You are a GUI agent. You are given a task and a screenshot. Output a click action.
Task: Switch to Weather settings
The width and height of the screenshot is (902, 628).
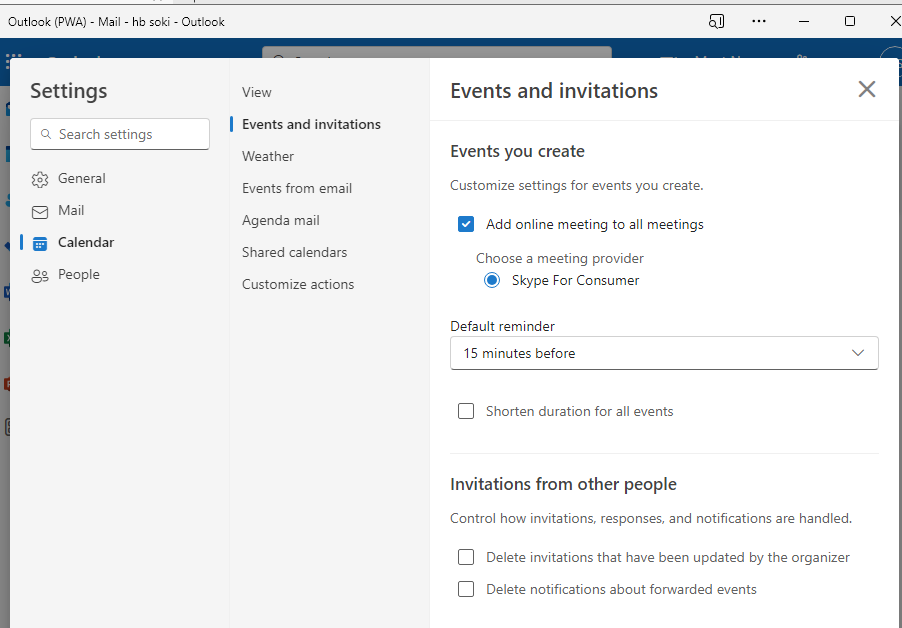pyautogui.click(x=267, y=156)
